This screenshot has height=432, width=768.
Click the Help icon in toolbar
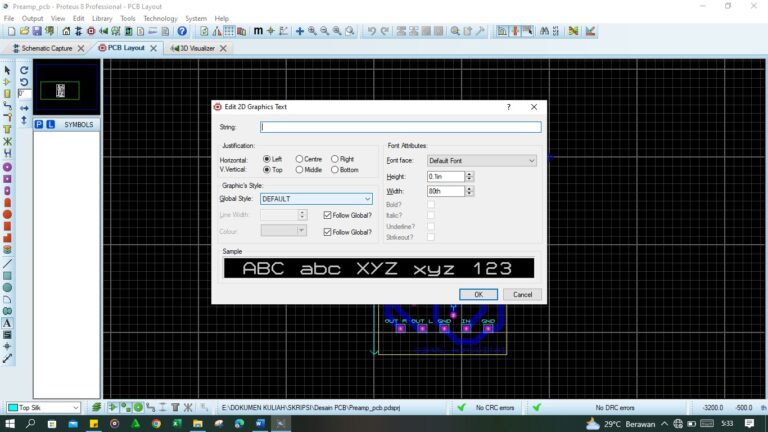click(x=182, y=31)
